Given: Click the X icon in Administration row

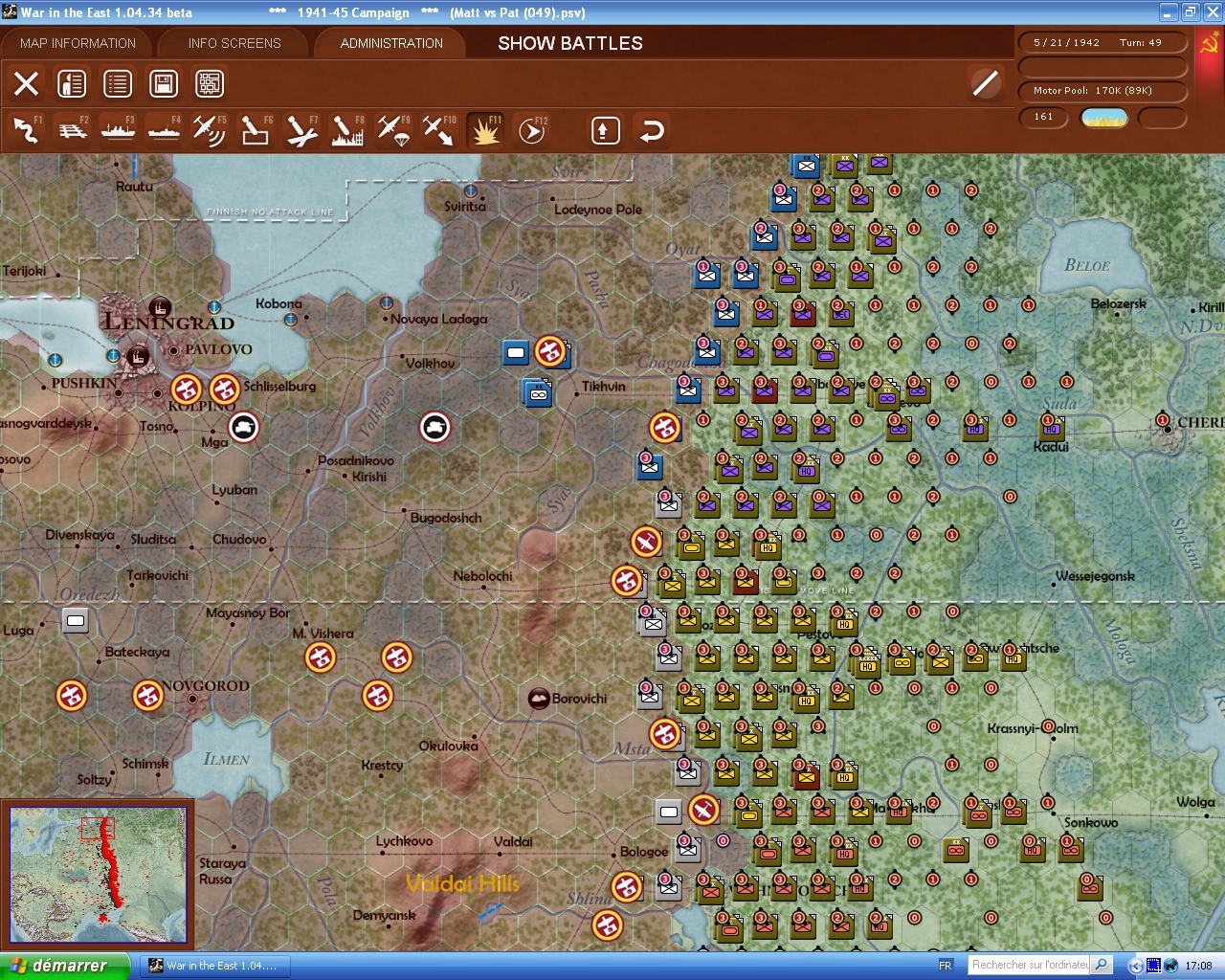Looking at the screenshot, I should coord(26,83).
